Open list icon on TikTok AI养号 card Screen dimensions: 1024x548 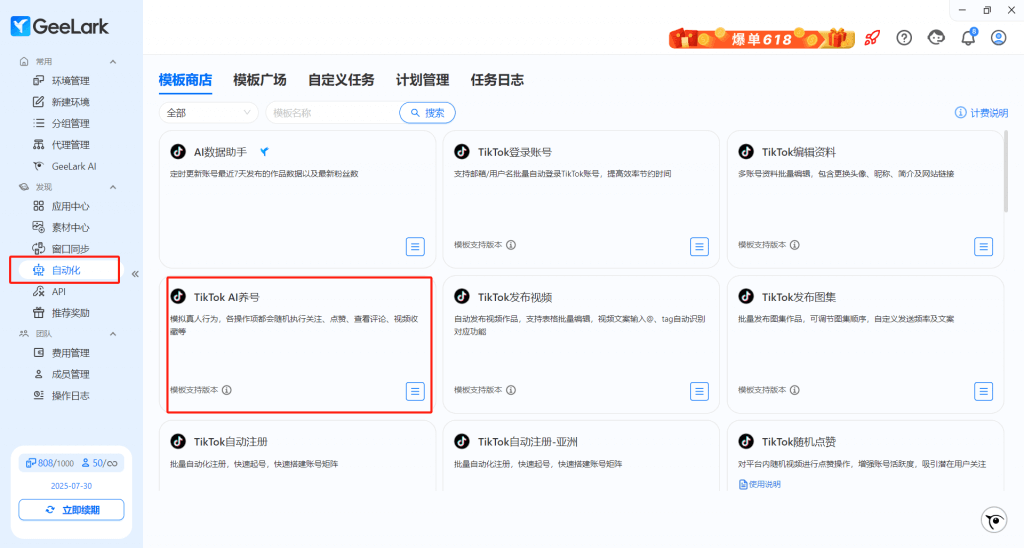(x=415, y=391)
